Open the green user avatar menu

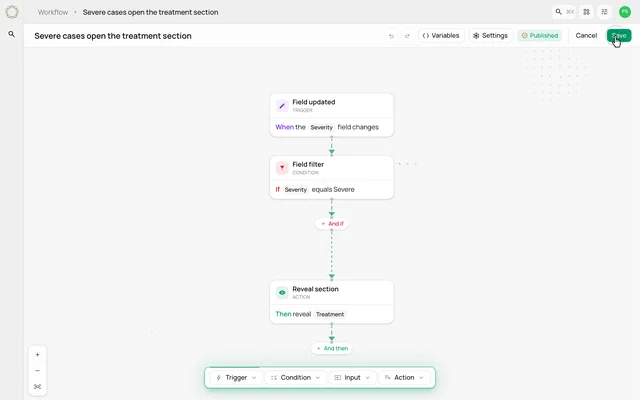click(624, 12)
